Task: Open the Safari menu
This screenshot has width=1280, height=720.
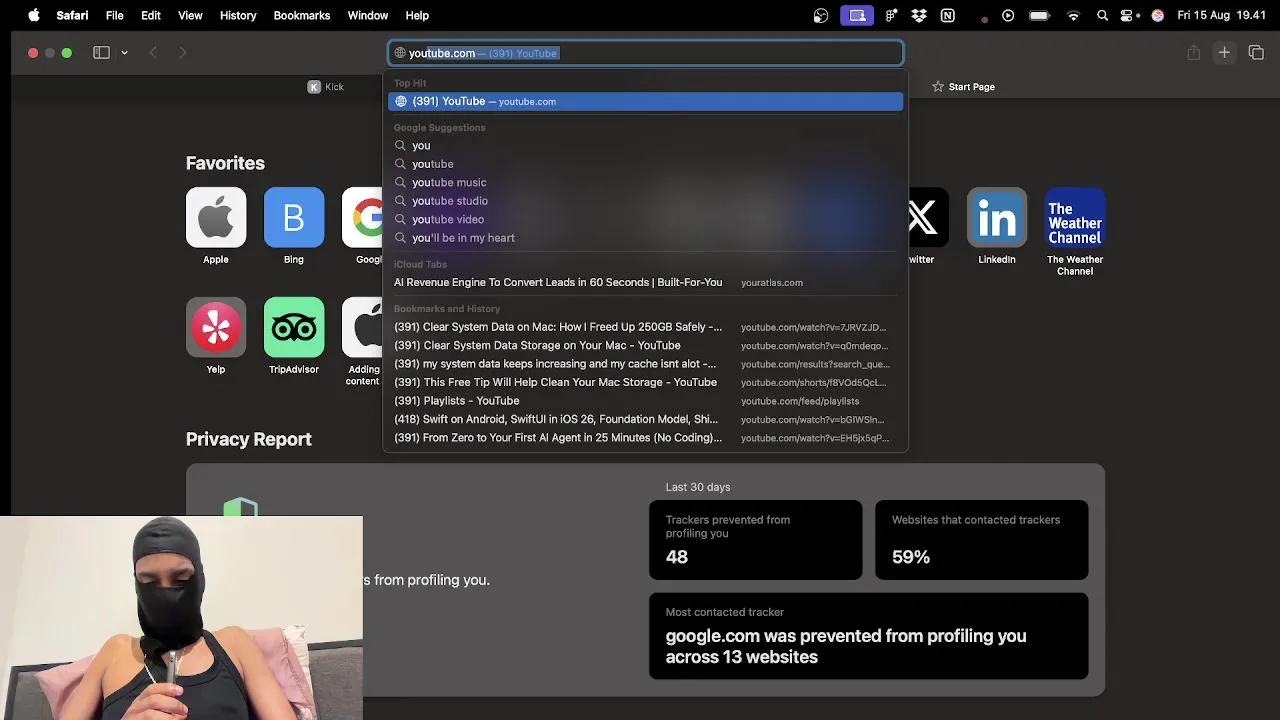Action: click(x=72, y=15)
